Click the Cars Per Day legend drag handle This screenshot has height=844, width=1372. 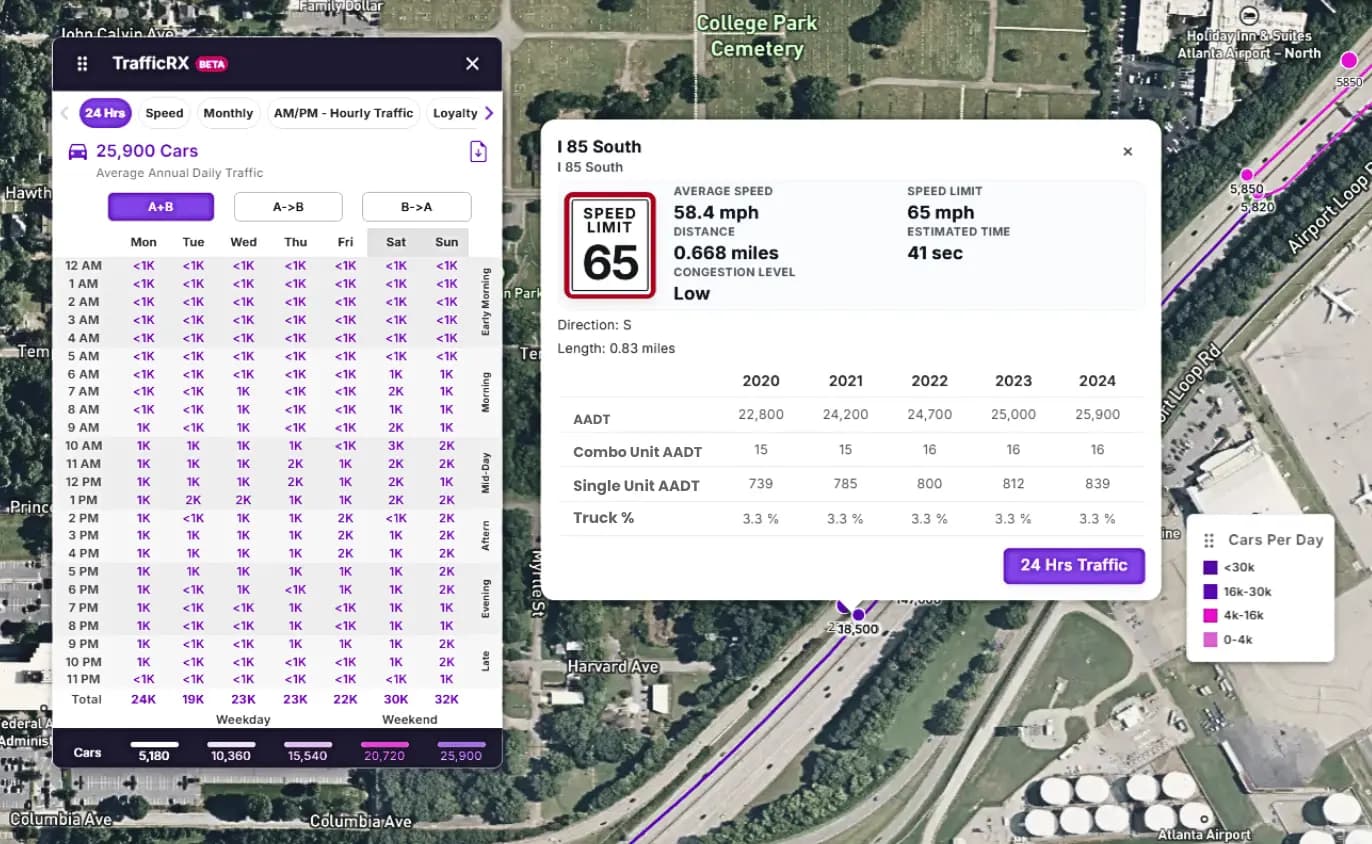1209,540
